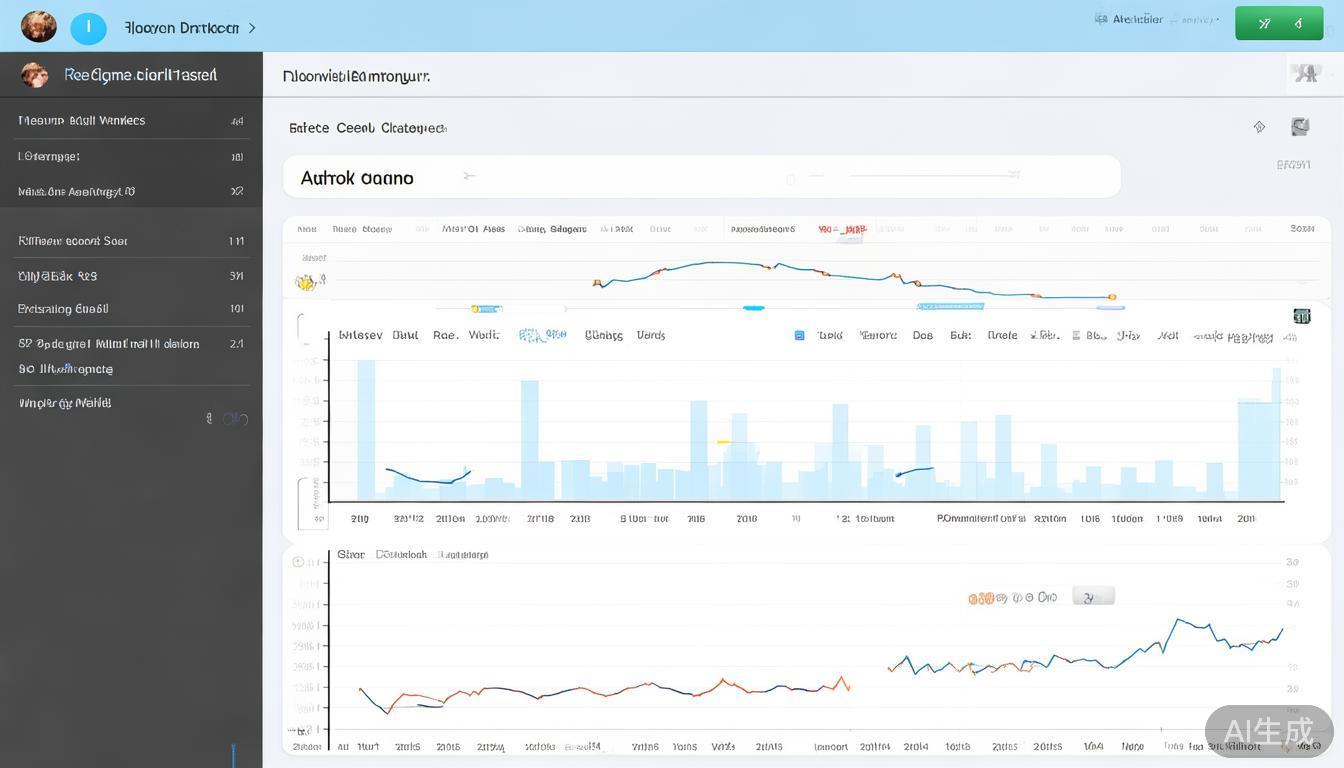Screen dimensions: 1344x768
Task: Expand the chevron next to the top bar title
Action: pyautogui.click(x=252, y=28)
